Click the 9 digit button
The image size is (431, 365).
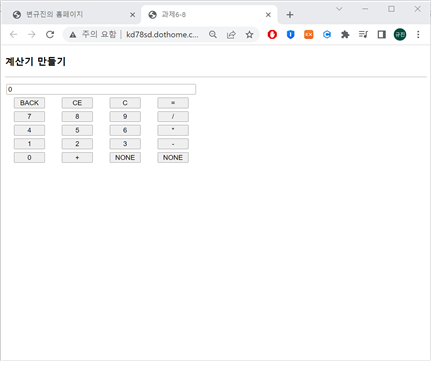pos(125,117)
